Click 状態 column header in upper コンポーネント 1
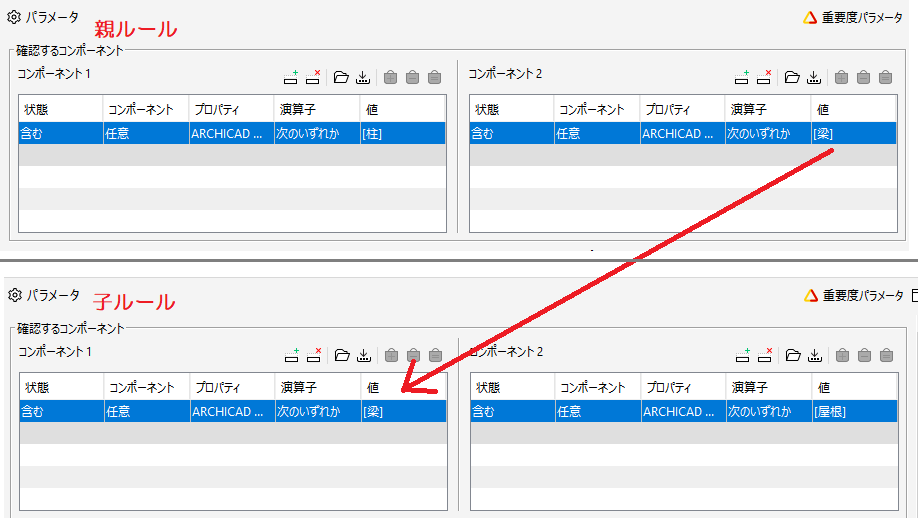The image size is (918, 525). [x=61, y=109]
